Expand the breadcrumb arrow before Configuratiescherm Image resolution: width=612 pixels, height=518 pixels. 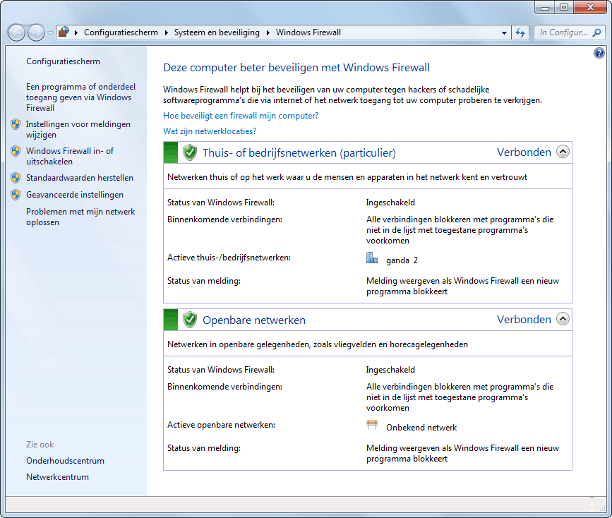tap(76, 32)
